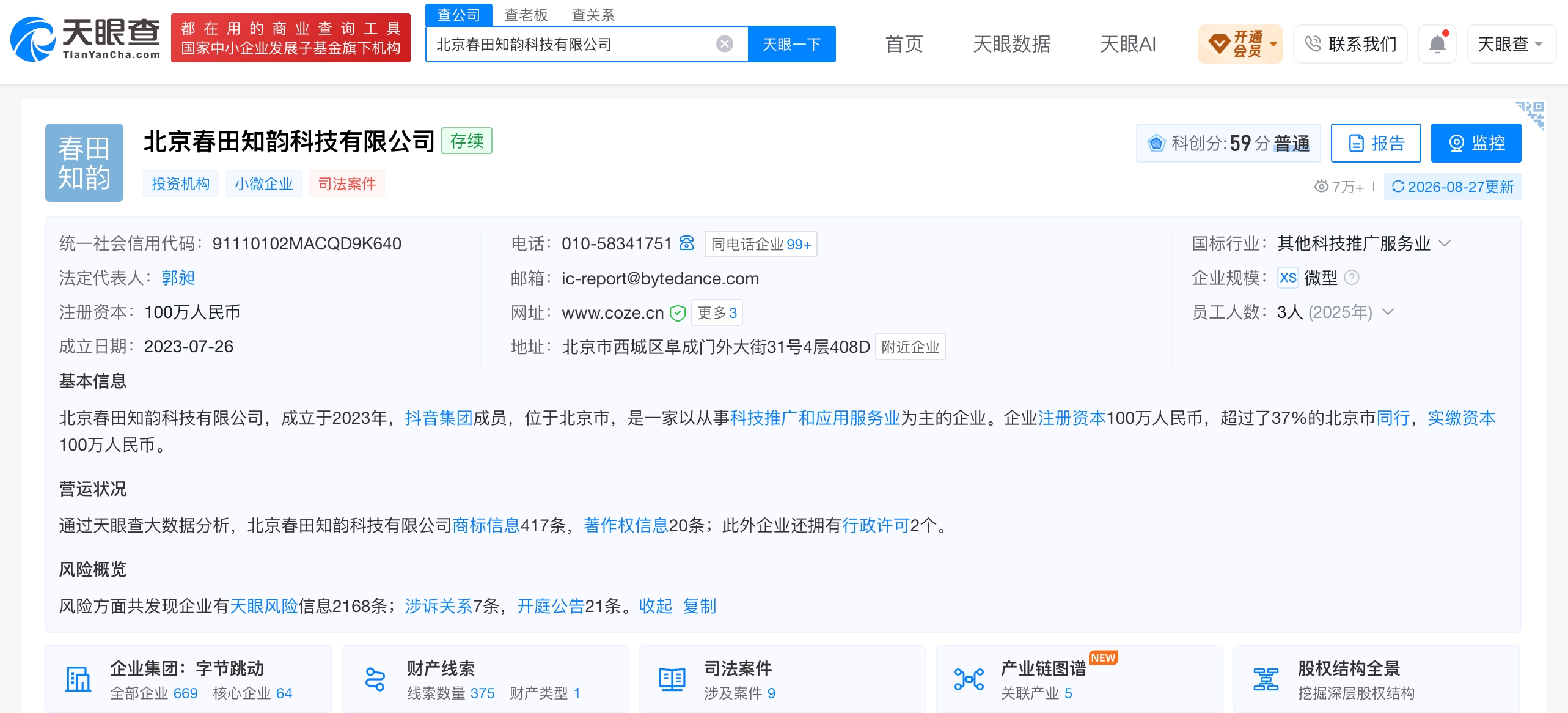Go to 首页 in the navigation

click(904, 44)
